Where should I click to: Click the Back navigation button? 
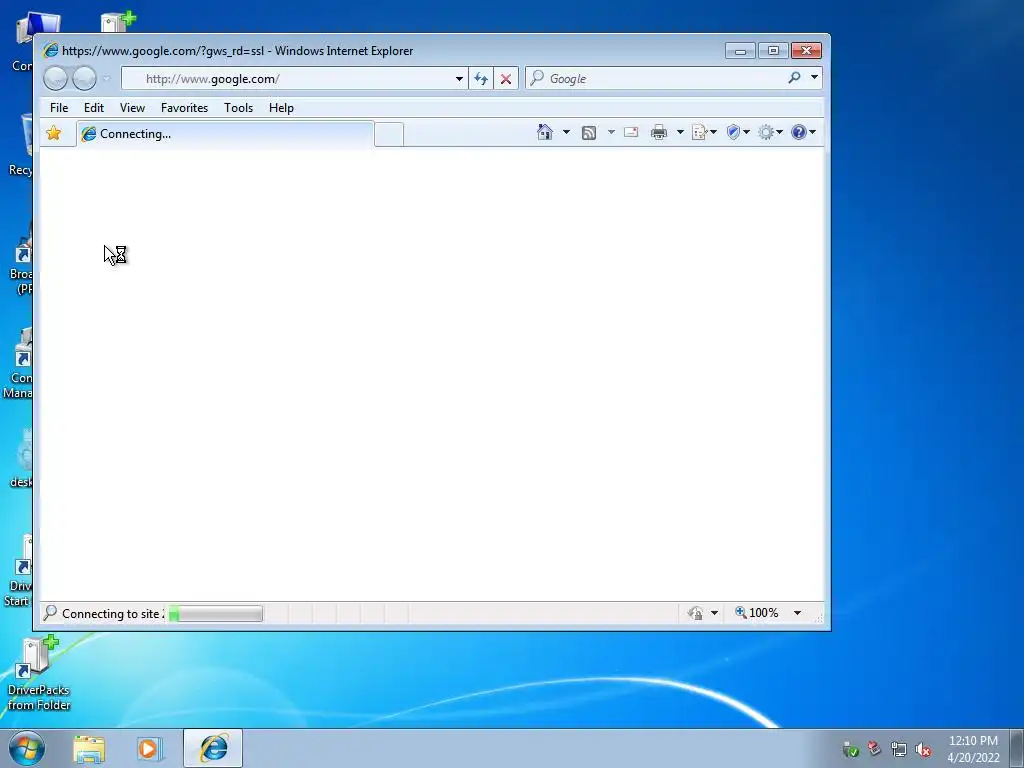[56, 78]
